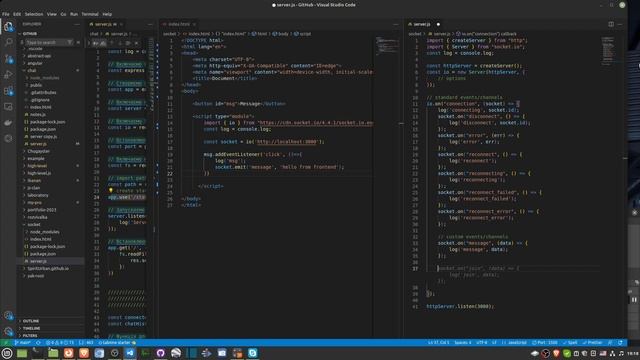The image size is (640, 360).
Task: Click Synchronize Changes icon in status bar
Action: coord(38,342)
